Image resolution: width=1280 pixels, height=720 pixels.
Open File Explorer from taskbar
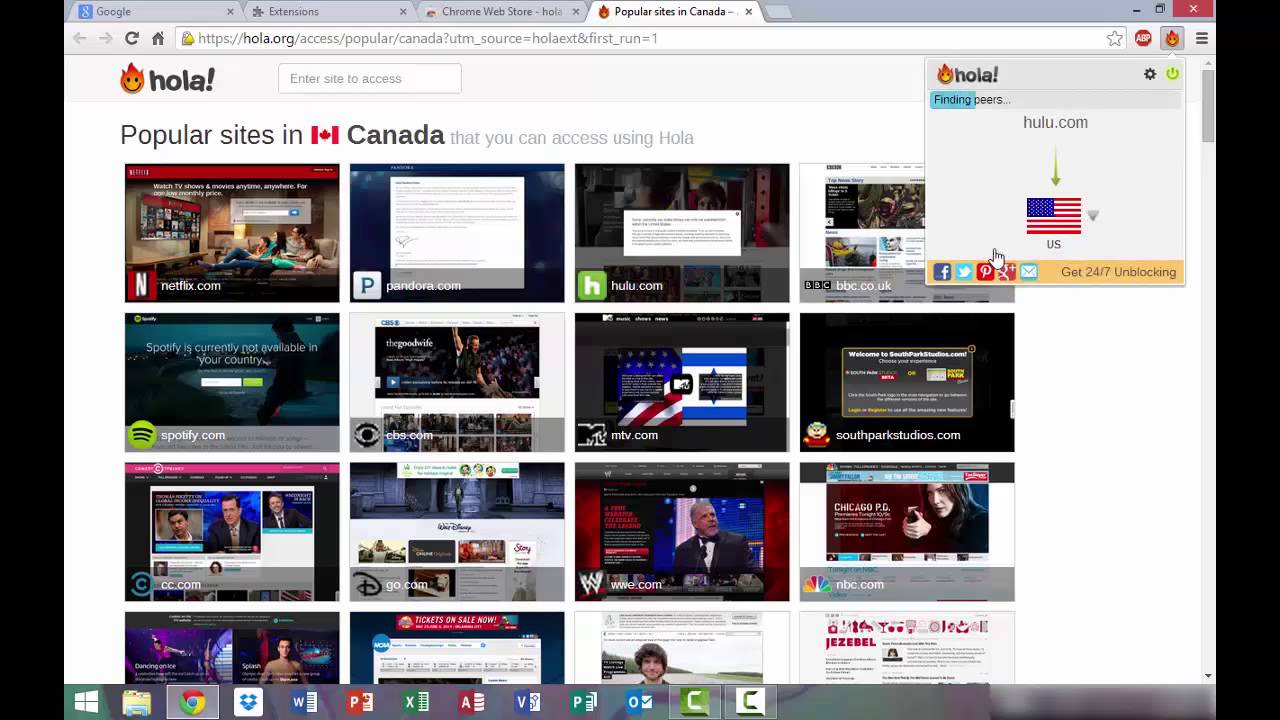pyautogui.click(x=137, y=703)
